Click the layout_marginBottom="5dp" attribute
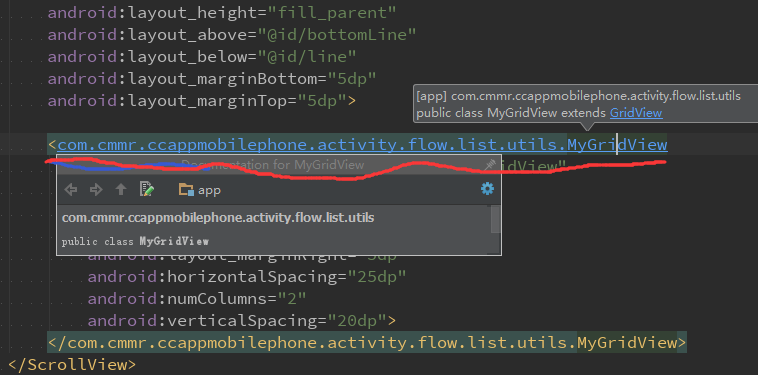Viewport: 758px width, 375px height. pos(212,78)
